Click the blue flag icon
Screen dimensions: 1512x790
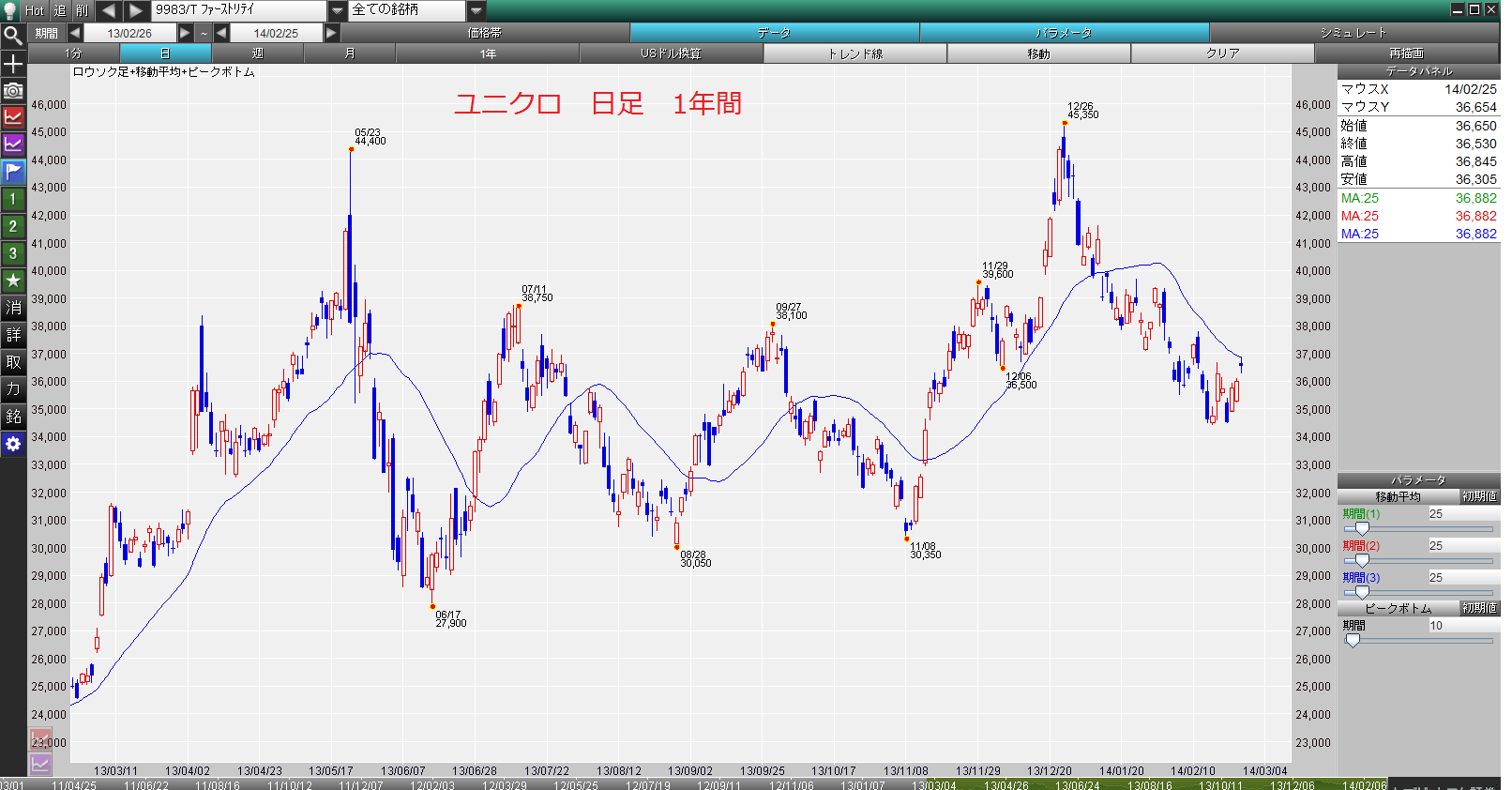tap(13, 172)
